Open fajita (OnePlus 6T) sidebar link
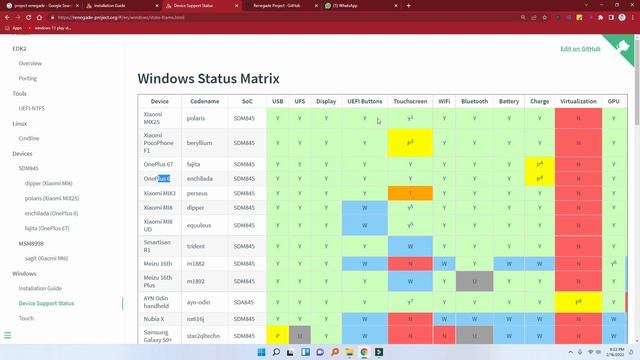Screen dimensions: 640x360 pos(47,228)
